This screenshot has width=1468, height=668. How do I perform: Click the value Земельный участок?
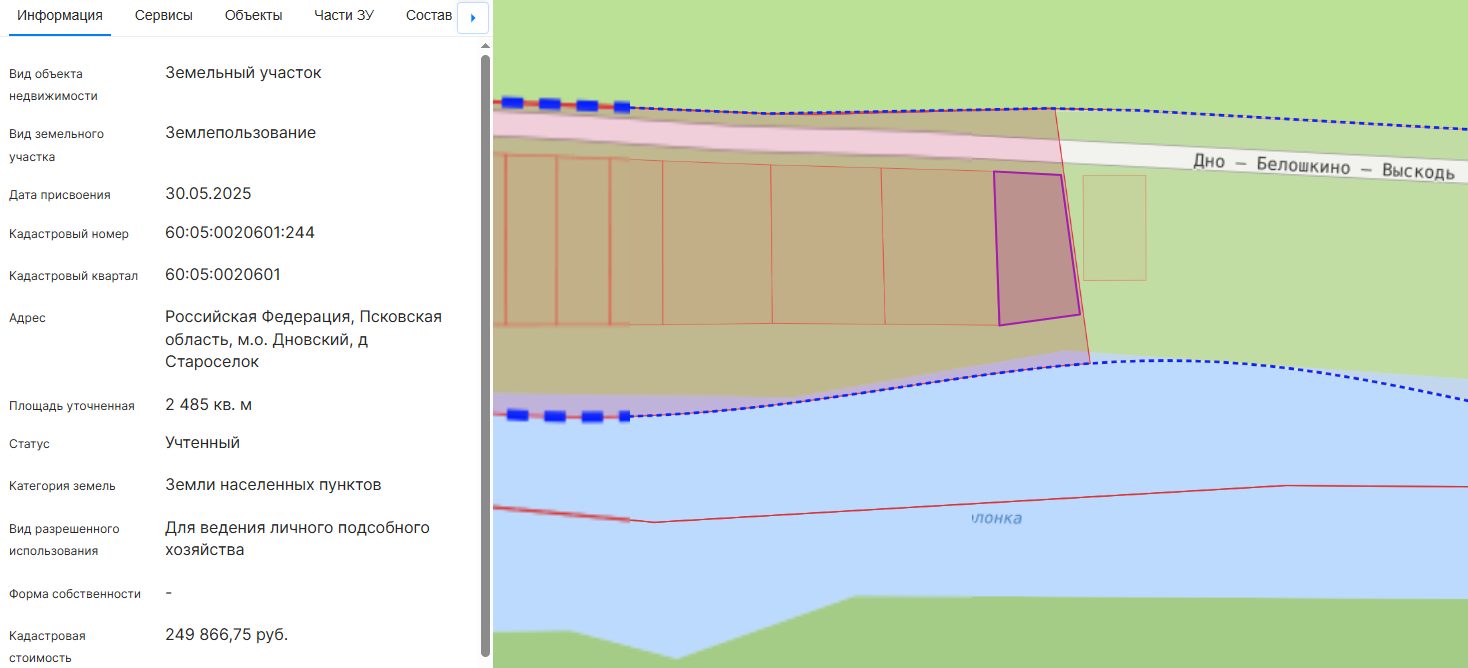243,73
